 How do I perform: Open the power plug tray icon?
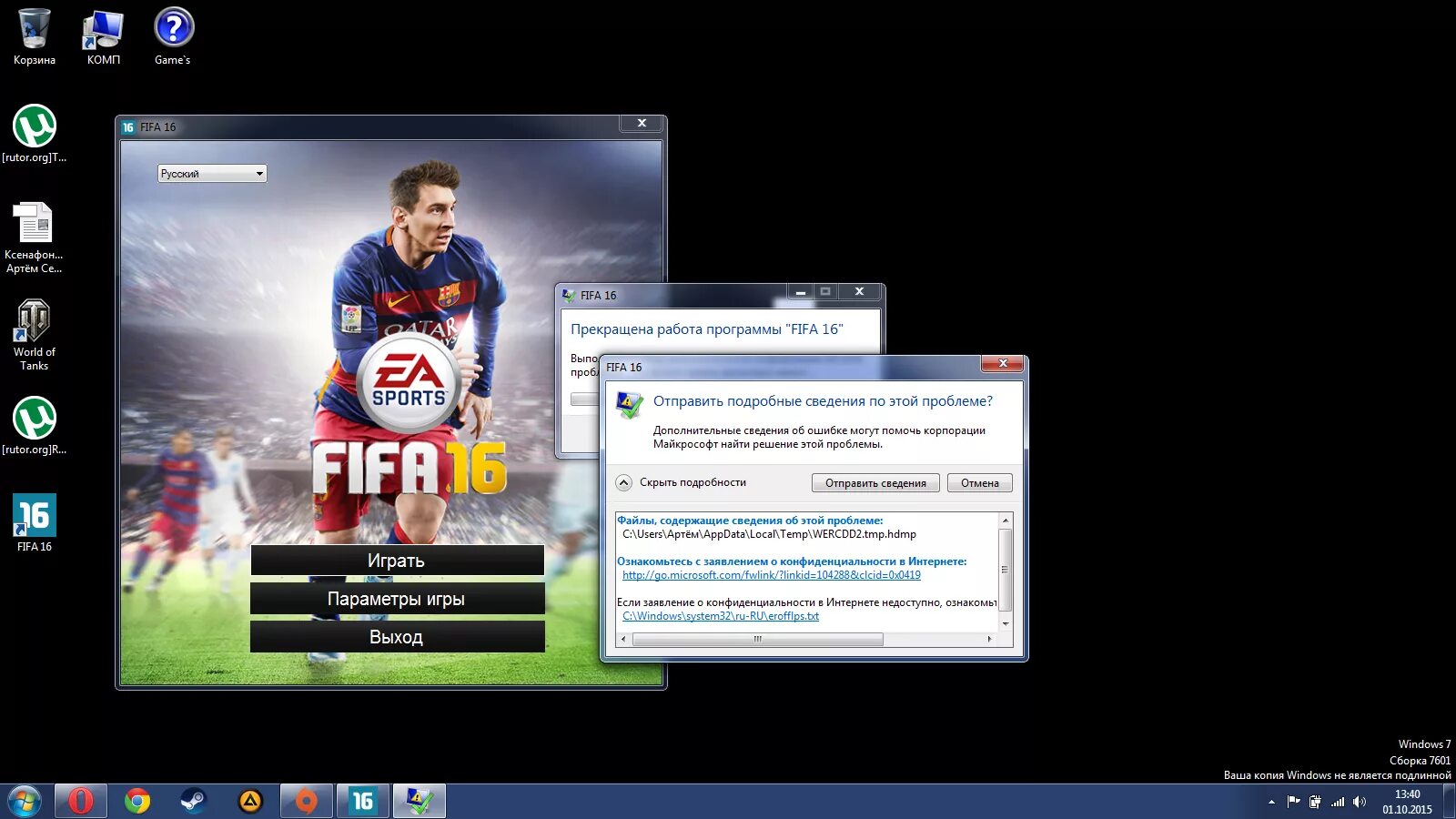(1315, 802)
